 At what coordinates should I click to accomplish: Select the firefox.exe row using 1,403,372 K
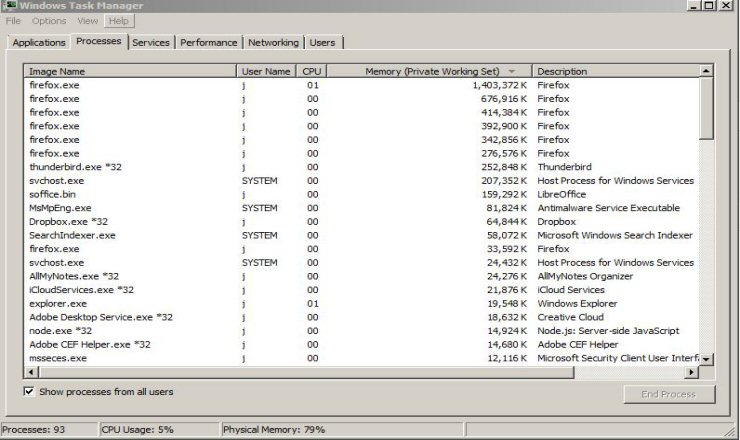pyautogui.click(x=362, y=85)
